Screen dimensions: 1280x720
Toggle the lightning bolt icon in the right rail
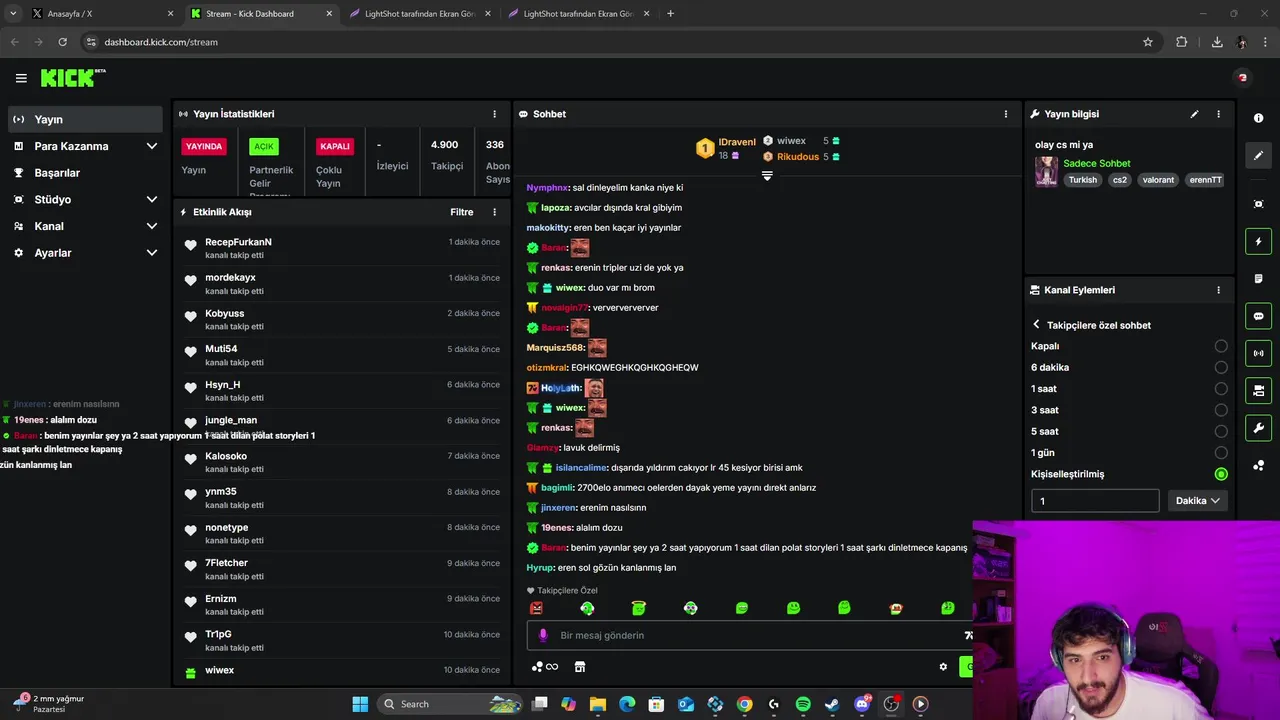pyautogui.click(x=1258, y=241)
